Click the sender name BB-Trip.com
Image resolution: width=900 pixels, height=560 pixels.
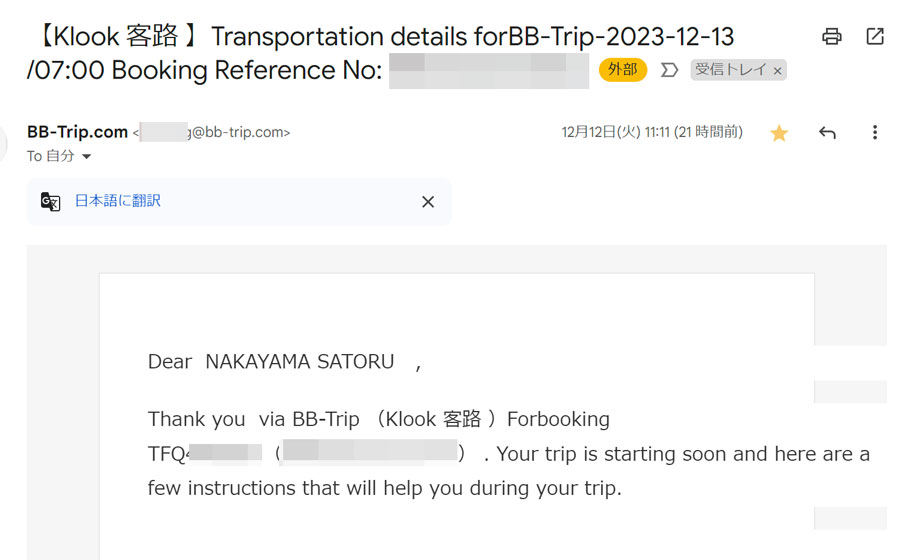pos(77,132)
